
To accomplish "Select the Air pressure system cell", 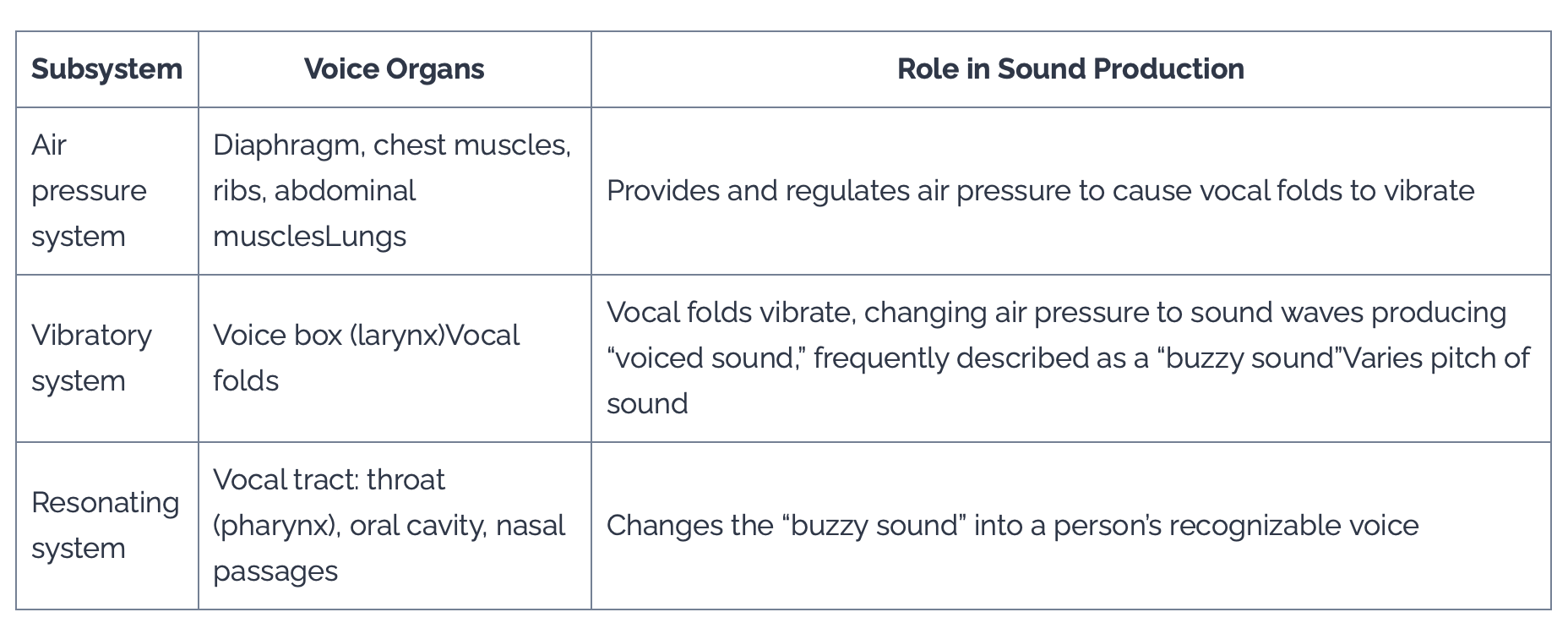I will 107,191.
